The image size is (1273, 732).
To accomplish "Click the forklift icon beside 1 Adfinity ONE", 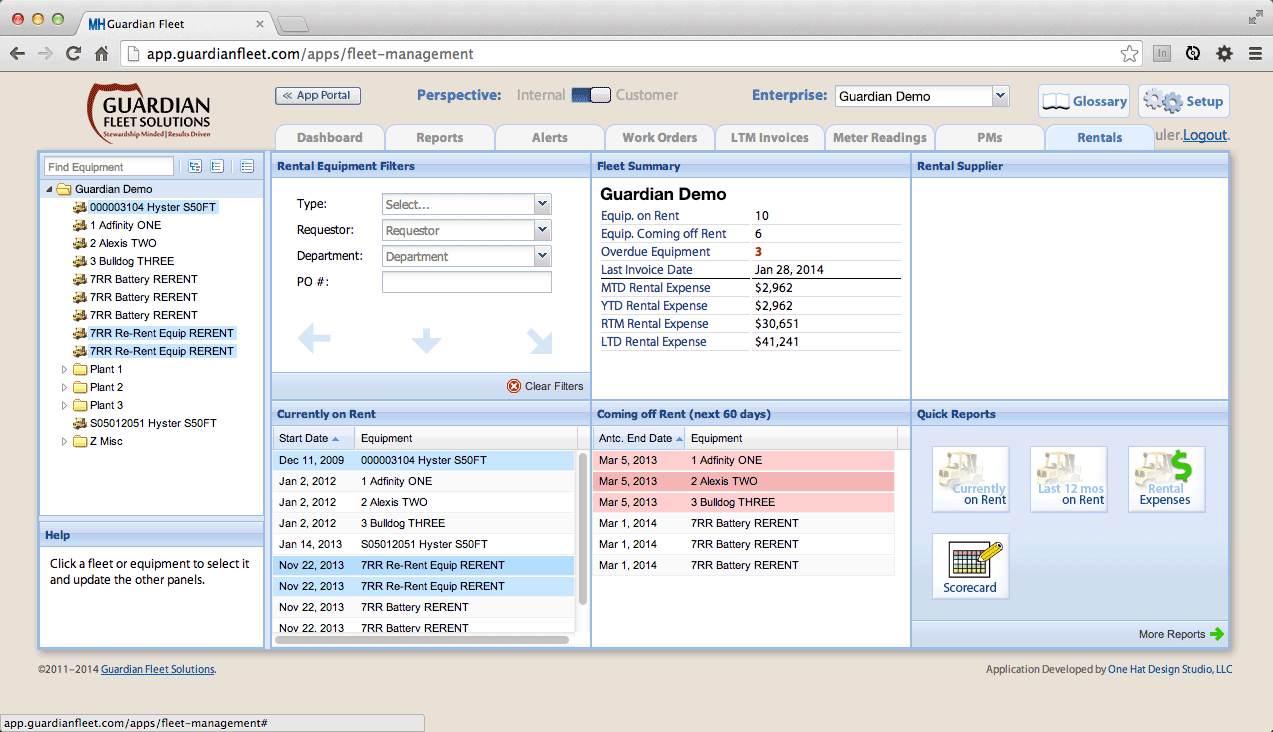I will click(x=80, y=225).
